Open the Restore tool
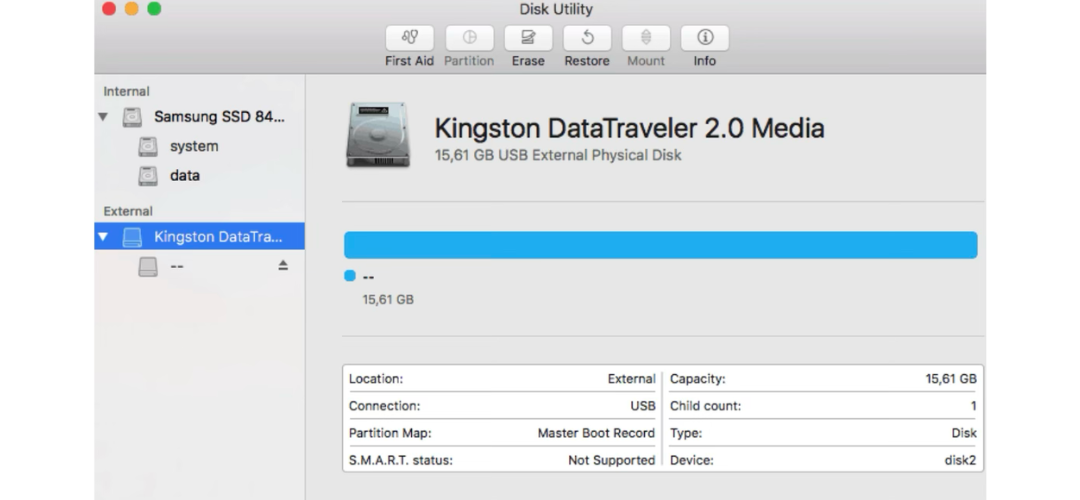 [587, 39]
